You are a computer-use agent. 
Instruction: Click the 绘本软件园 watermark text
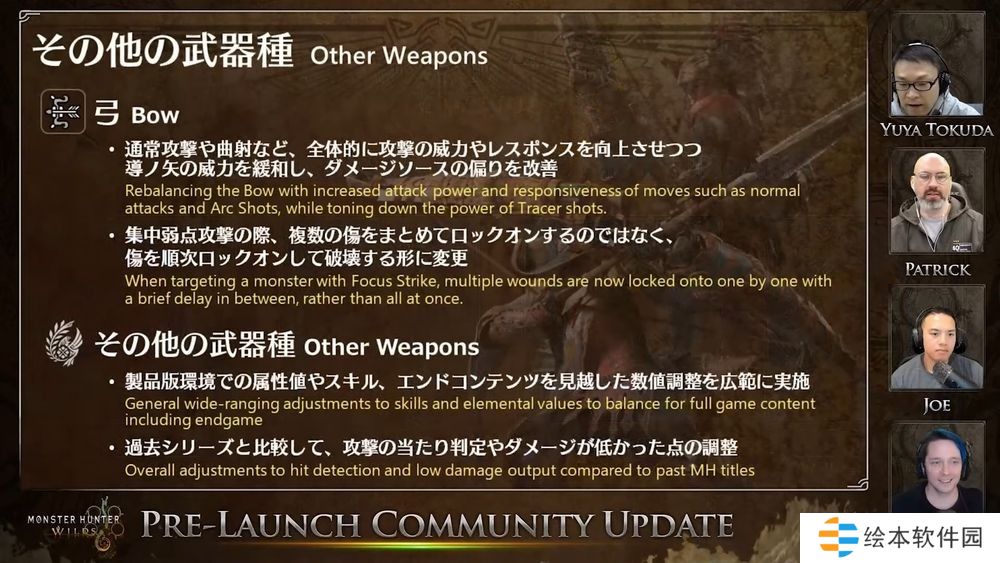[x=923, y=537]
